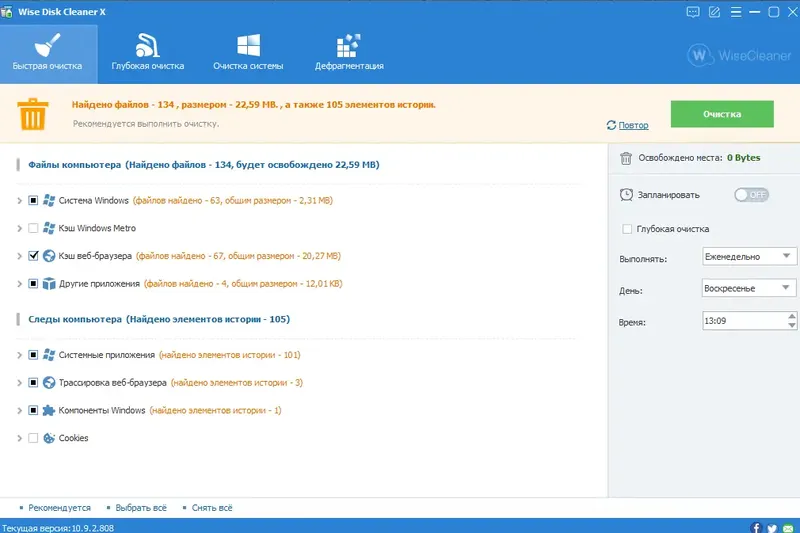
Task: Open the email icon in status bar
Action: 788,528
